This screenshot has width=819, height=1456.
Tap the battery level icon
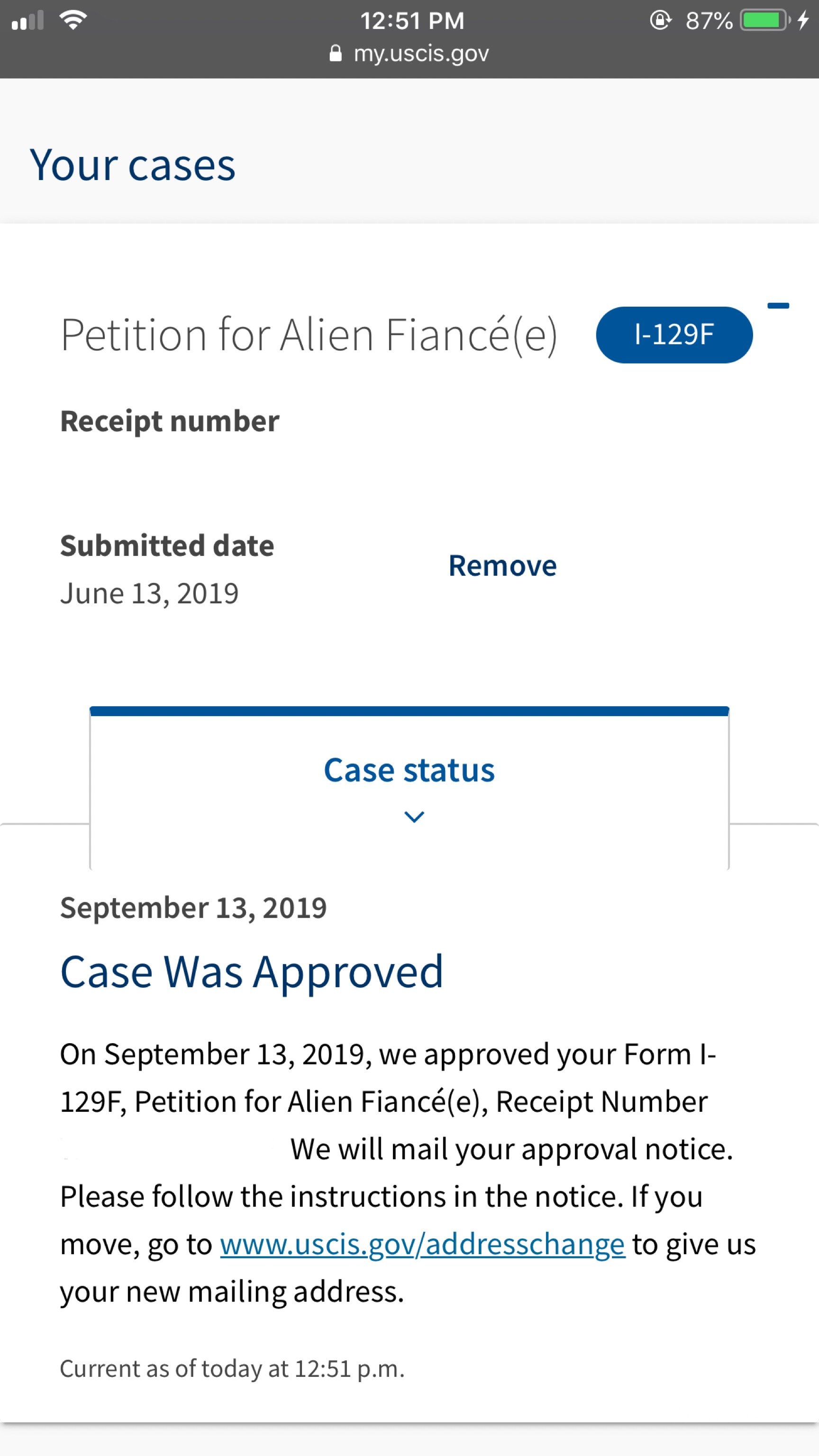click(x=764, y=20)
